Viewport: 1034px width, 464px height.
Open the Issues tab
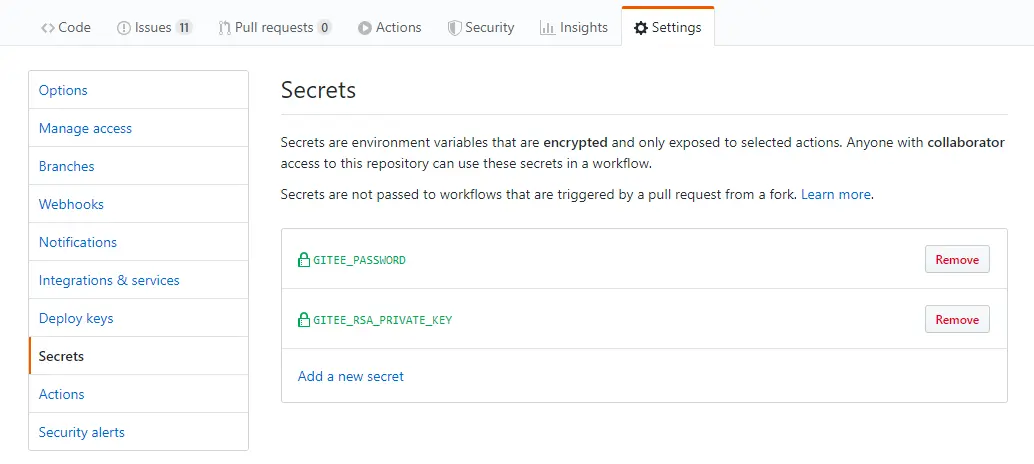pos(153,28)
